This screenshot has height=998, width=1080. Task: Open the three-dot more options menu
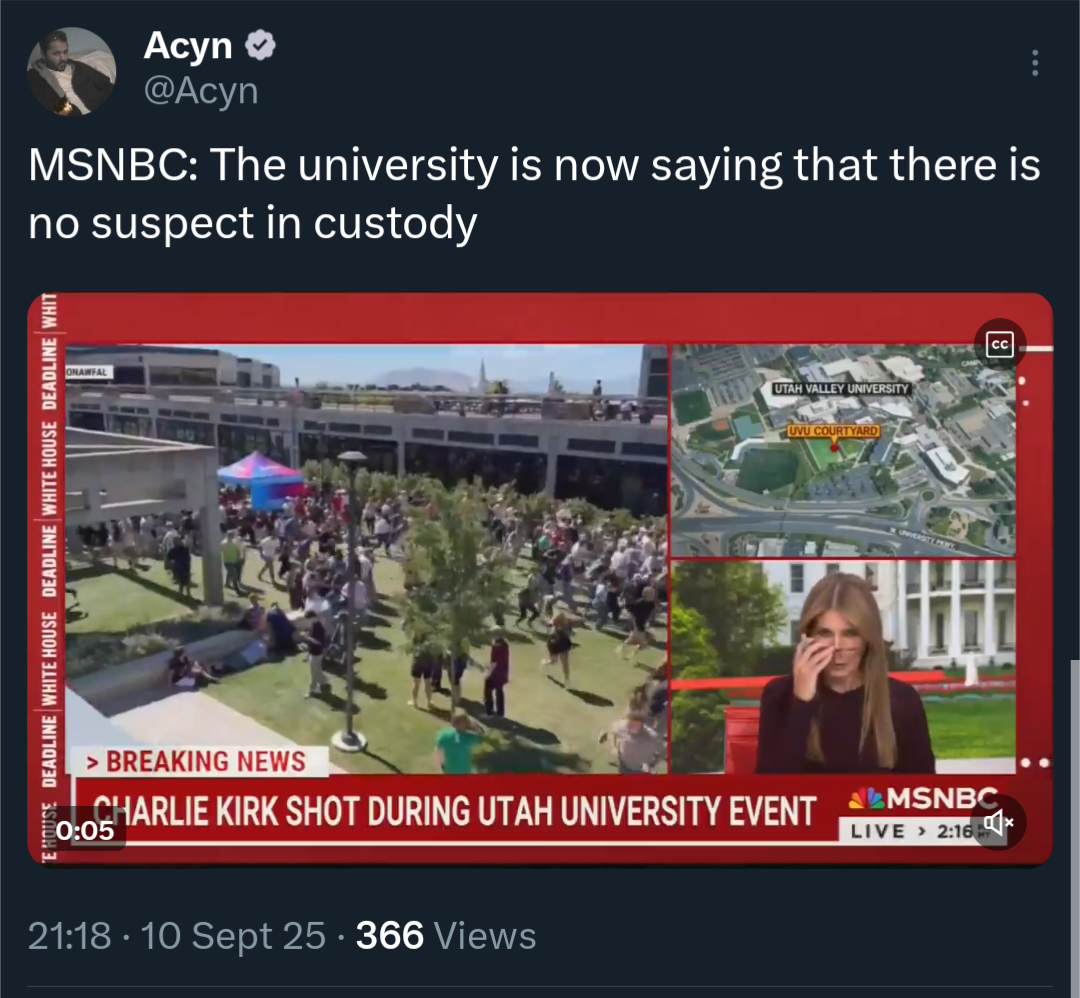[1034, 64]
